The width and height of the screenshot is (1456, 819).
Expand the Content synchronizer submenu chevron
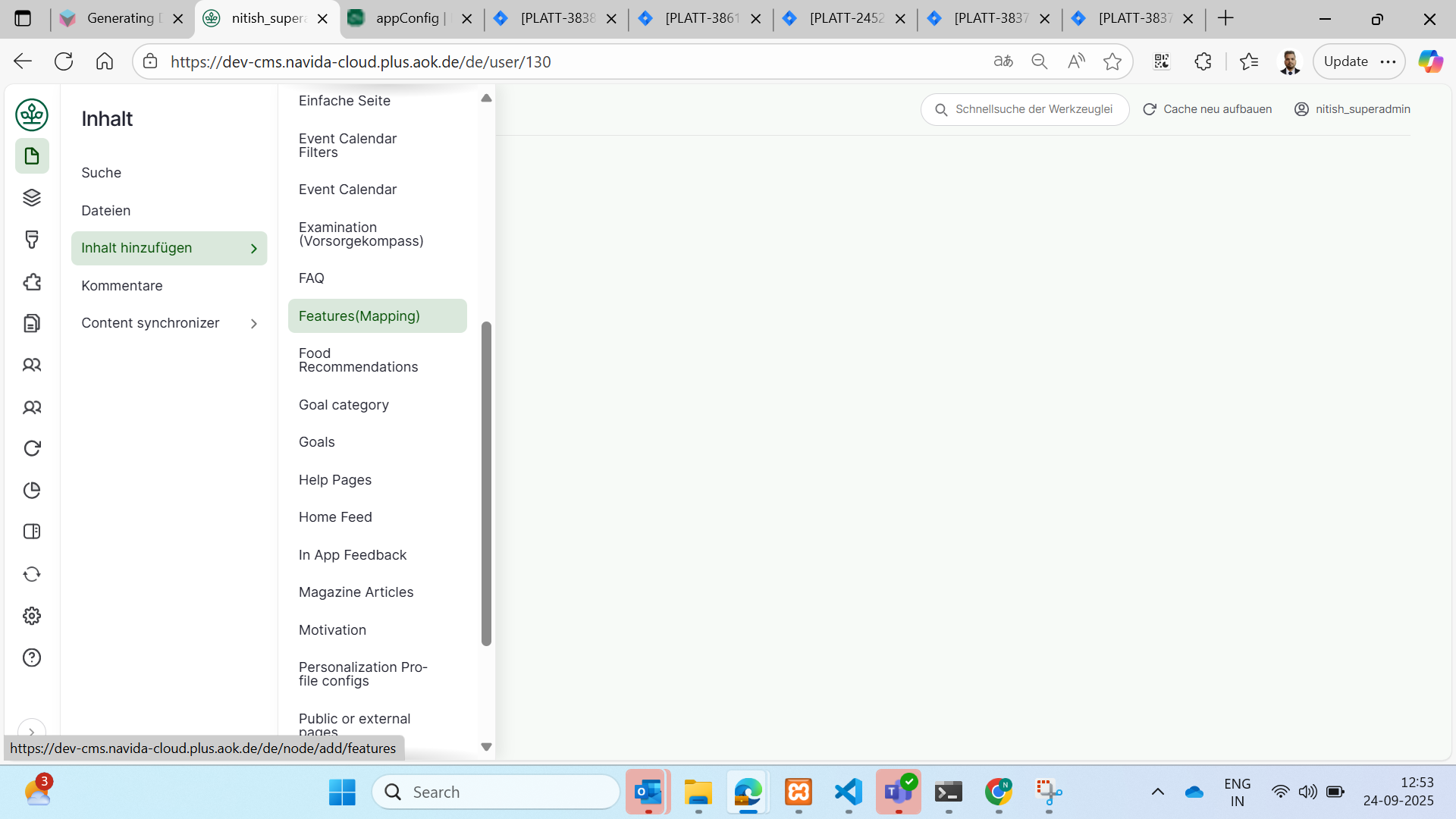[x=254, y=324]
